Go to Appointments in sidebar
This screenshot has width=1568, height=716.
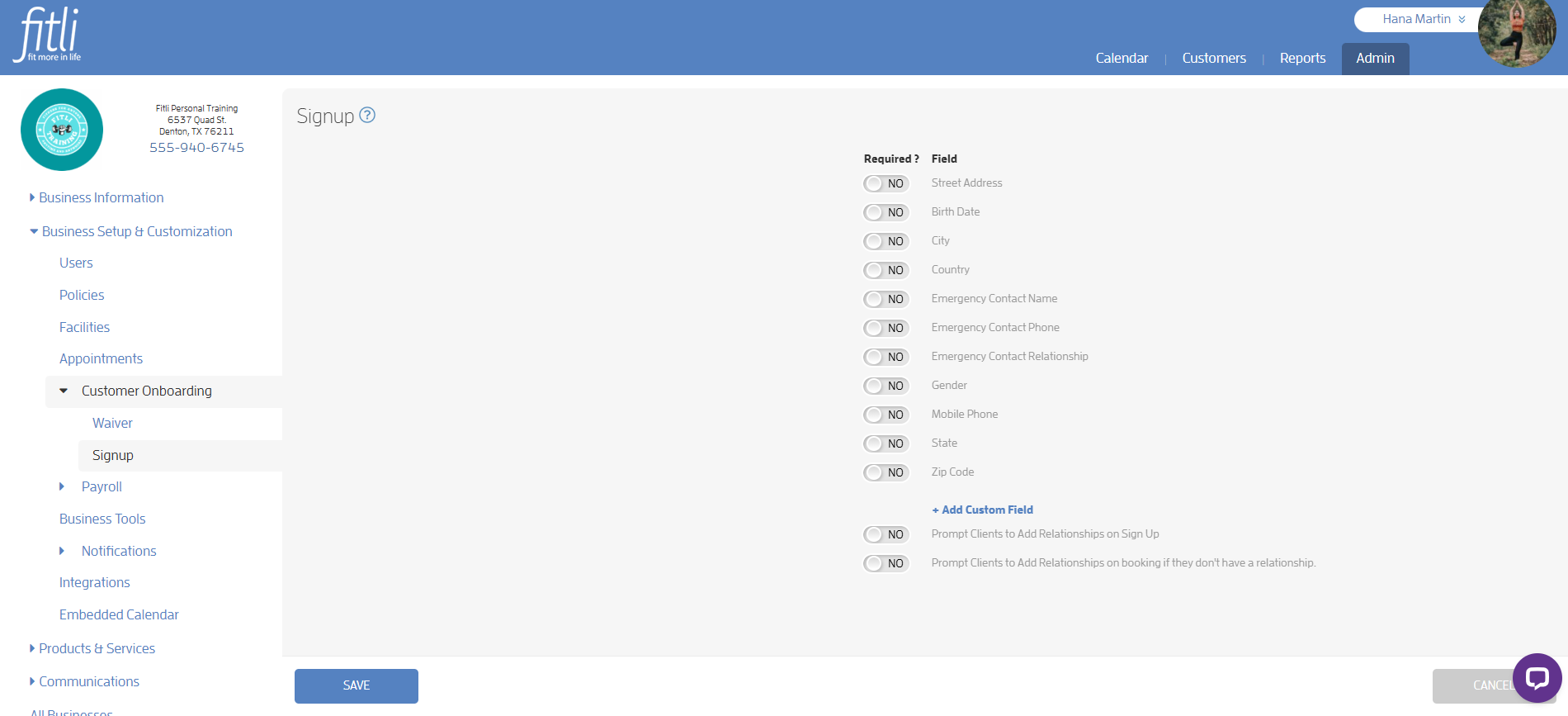101,358
